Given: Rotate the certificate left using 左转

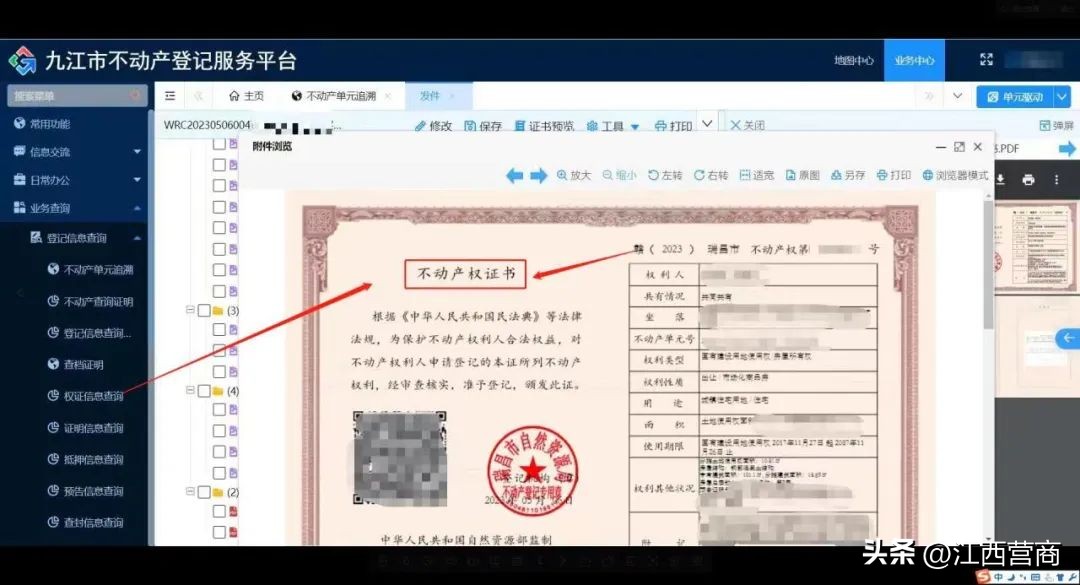Looking at the screenshot, I should click(664, 174).
